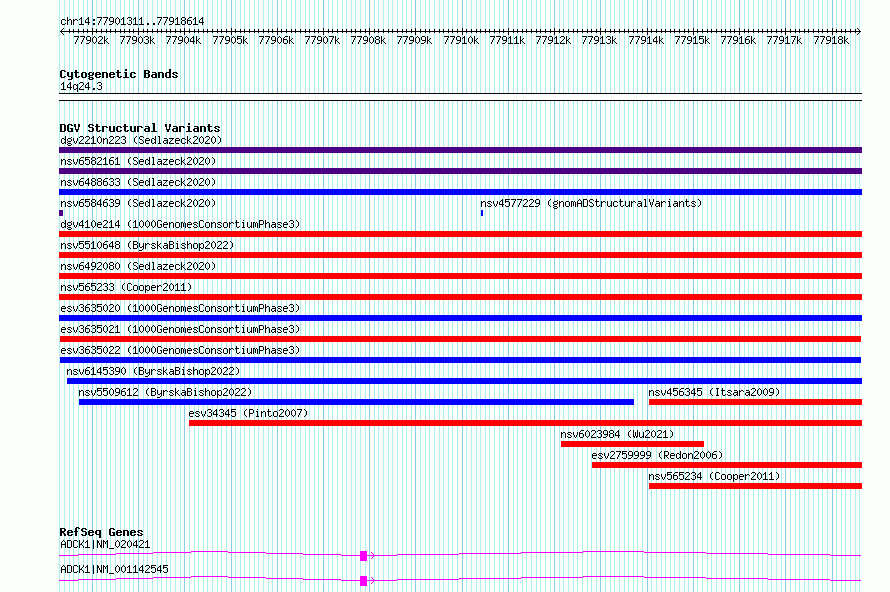Open nsv565234 (Cooper2011) label
Image resolution: width=890 pixels, height=592 pixels.
coord(714,476)
